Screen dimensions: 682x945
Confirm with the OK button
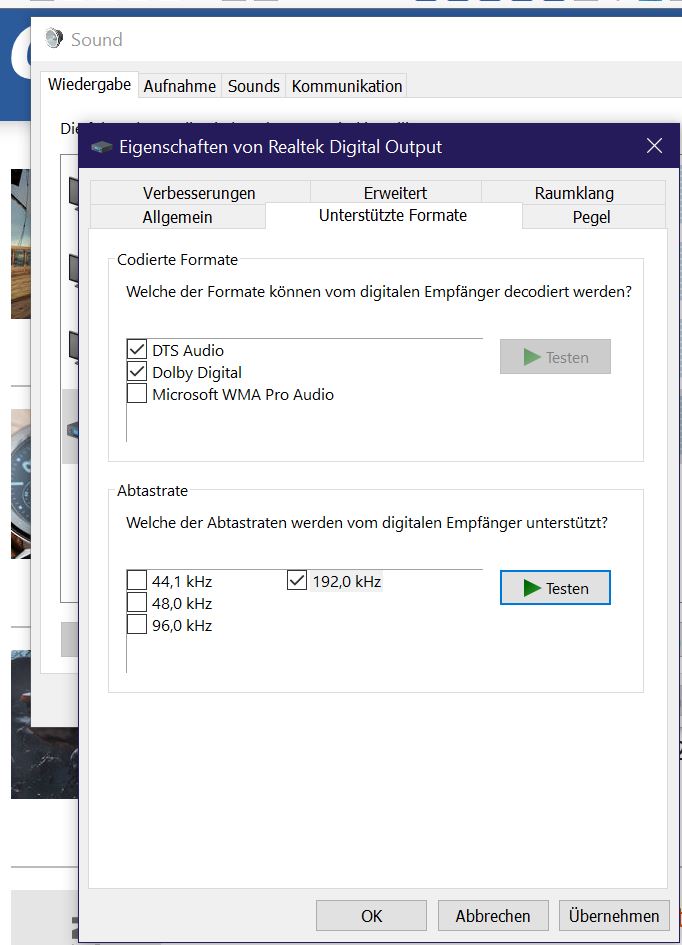[x=371, y=915]
